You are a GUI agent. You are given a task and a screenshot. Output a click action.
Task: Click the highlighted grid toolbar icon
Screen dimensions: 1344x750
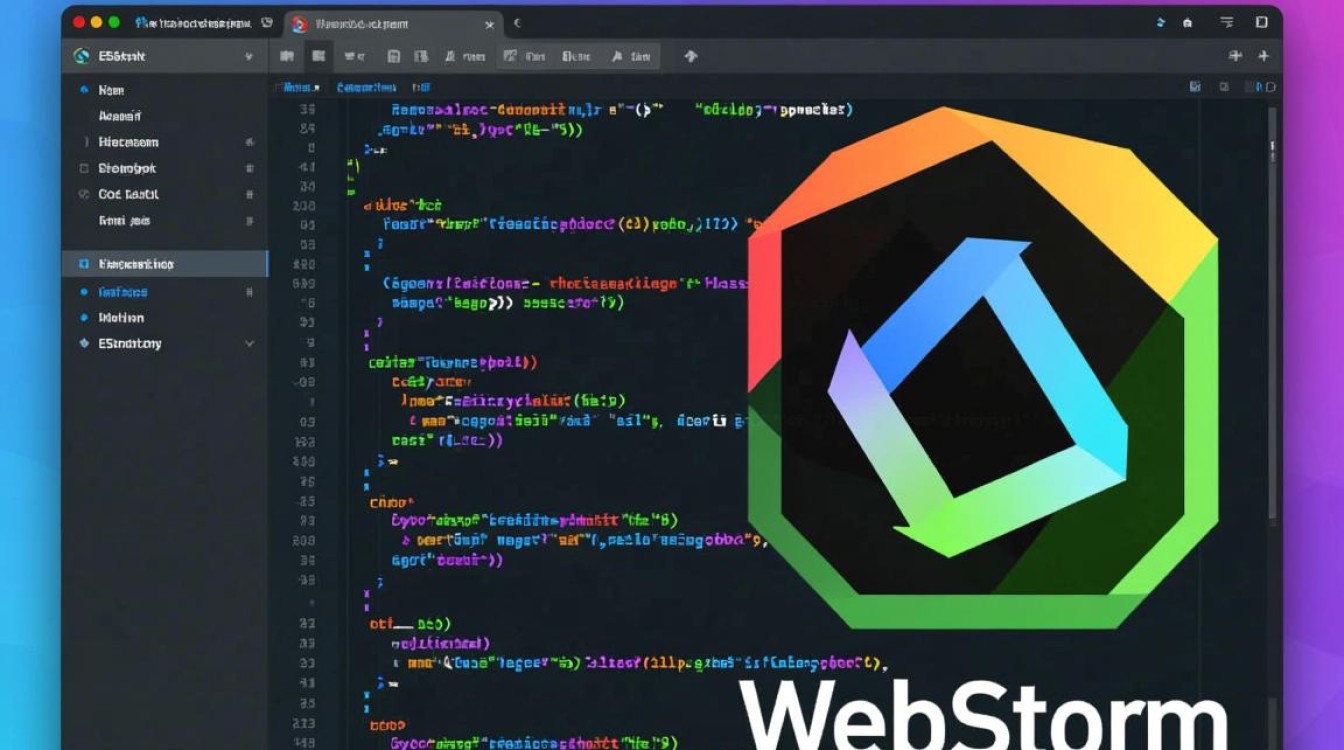coord(319,57)
